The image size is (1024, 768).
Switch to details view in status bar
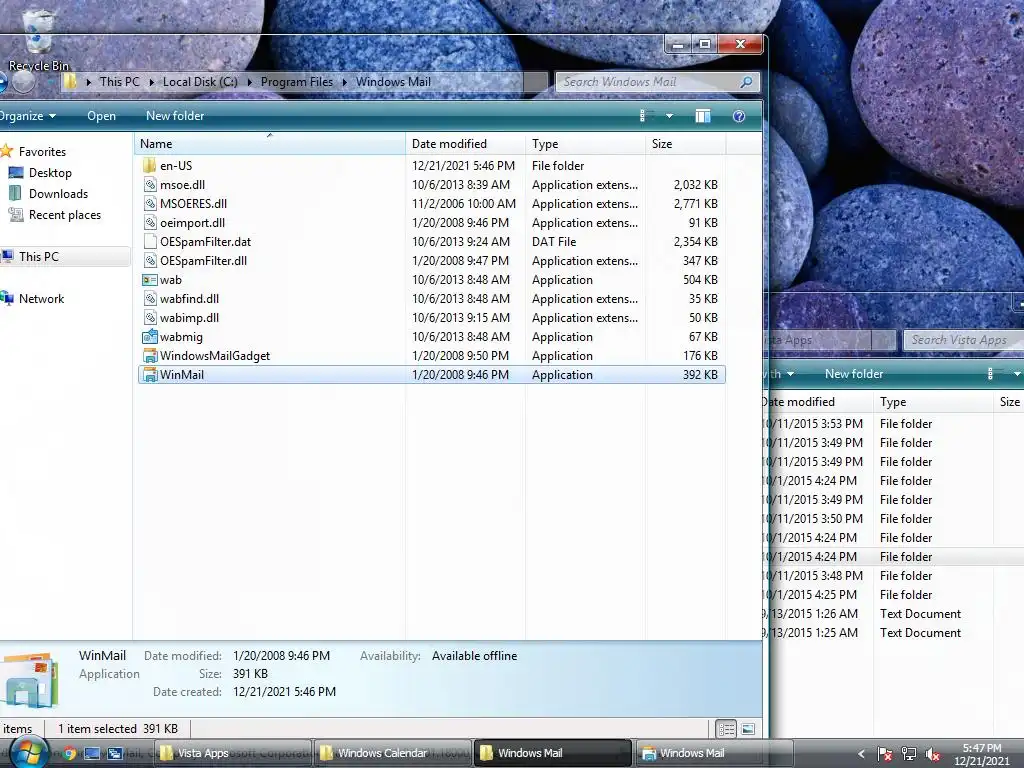pyautogui.click(x=726, y=728)
